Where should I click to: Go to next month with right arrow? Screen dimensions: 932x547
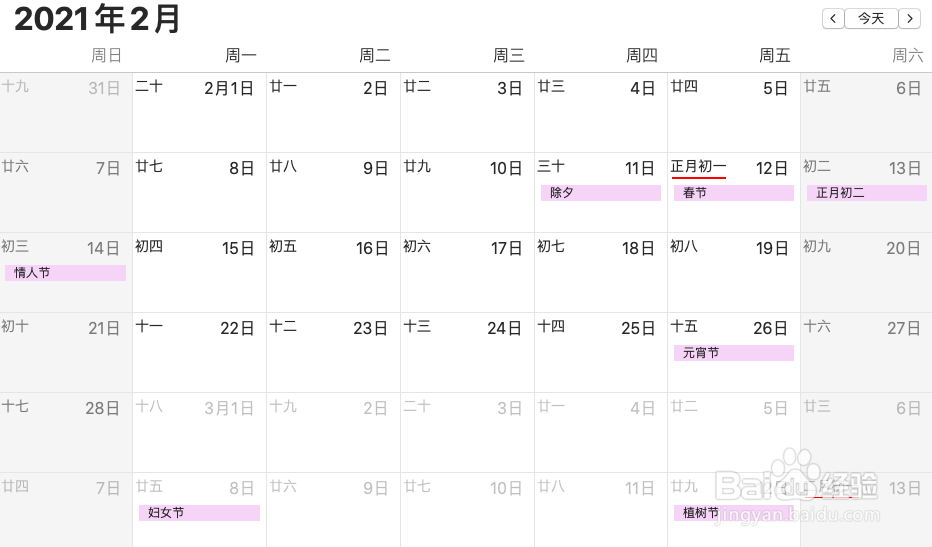click(910, 18)
